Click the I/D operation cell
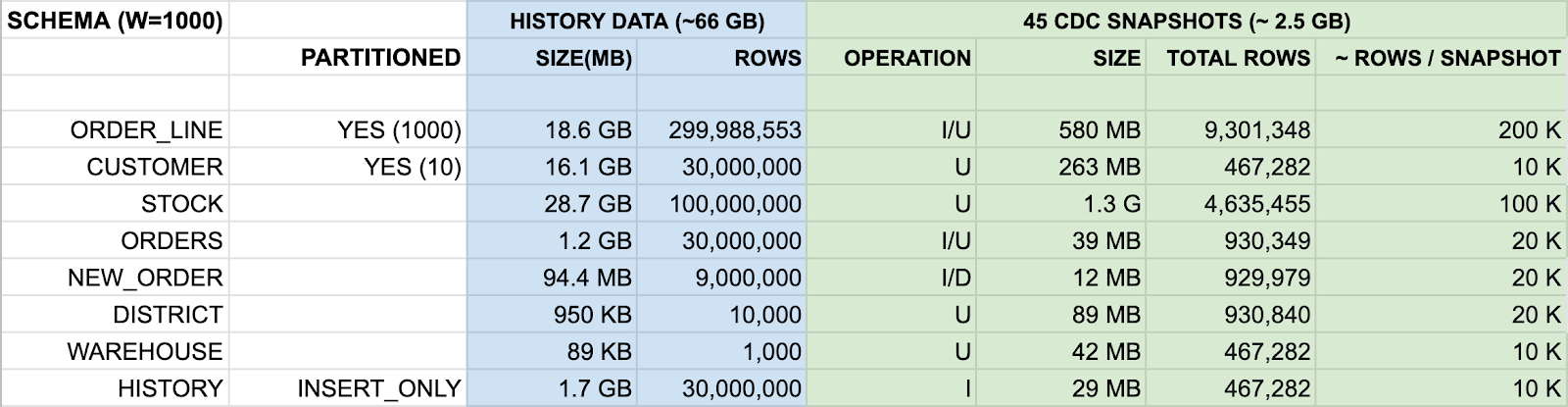This screenshot has width=1568, height=407. click(892, 278)
